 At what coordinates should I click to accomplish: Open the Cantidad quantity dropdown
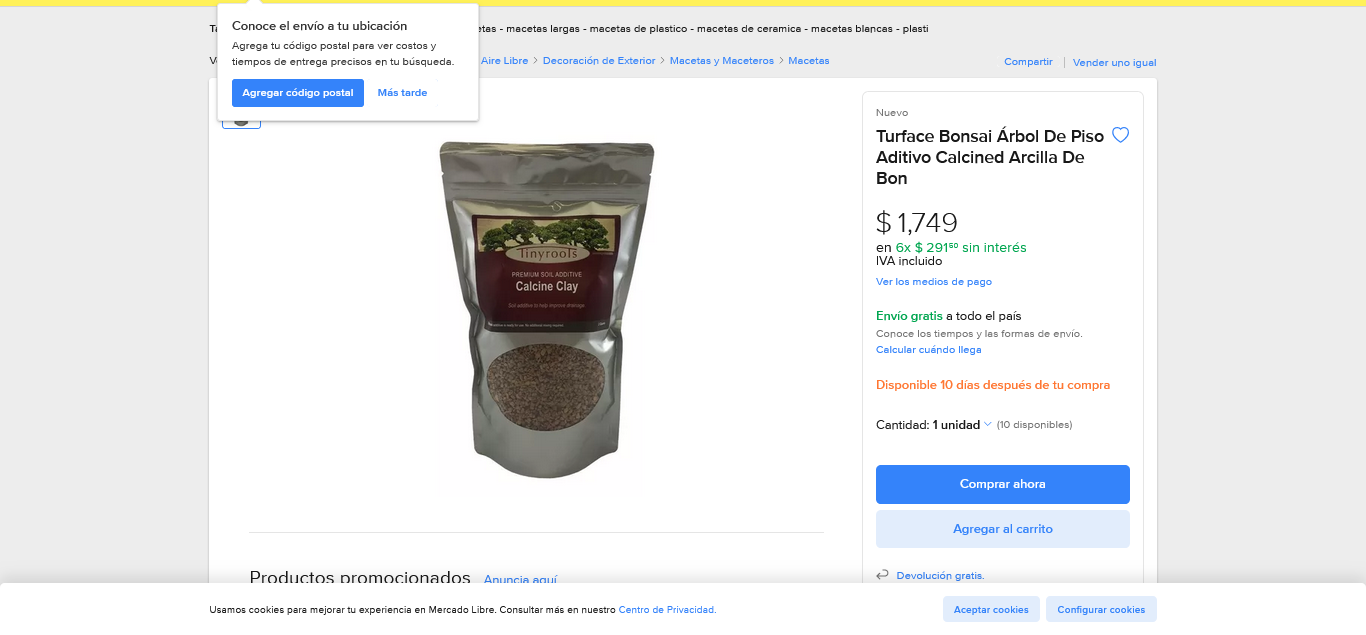[x=962, y=425]
